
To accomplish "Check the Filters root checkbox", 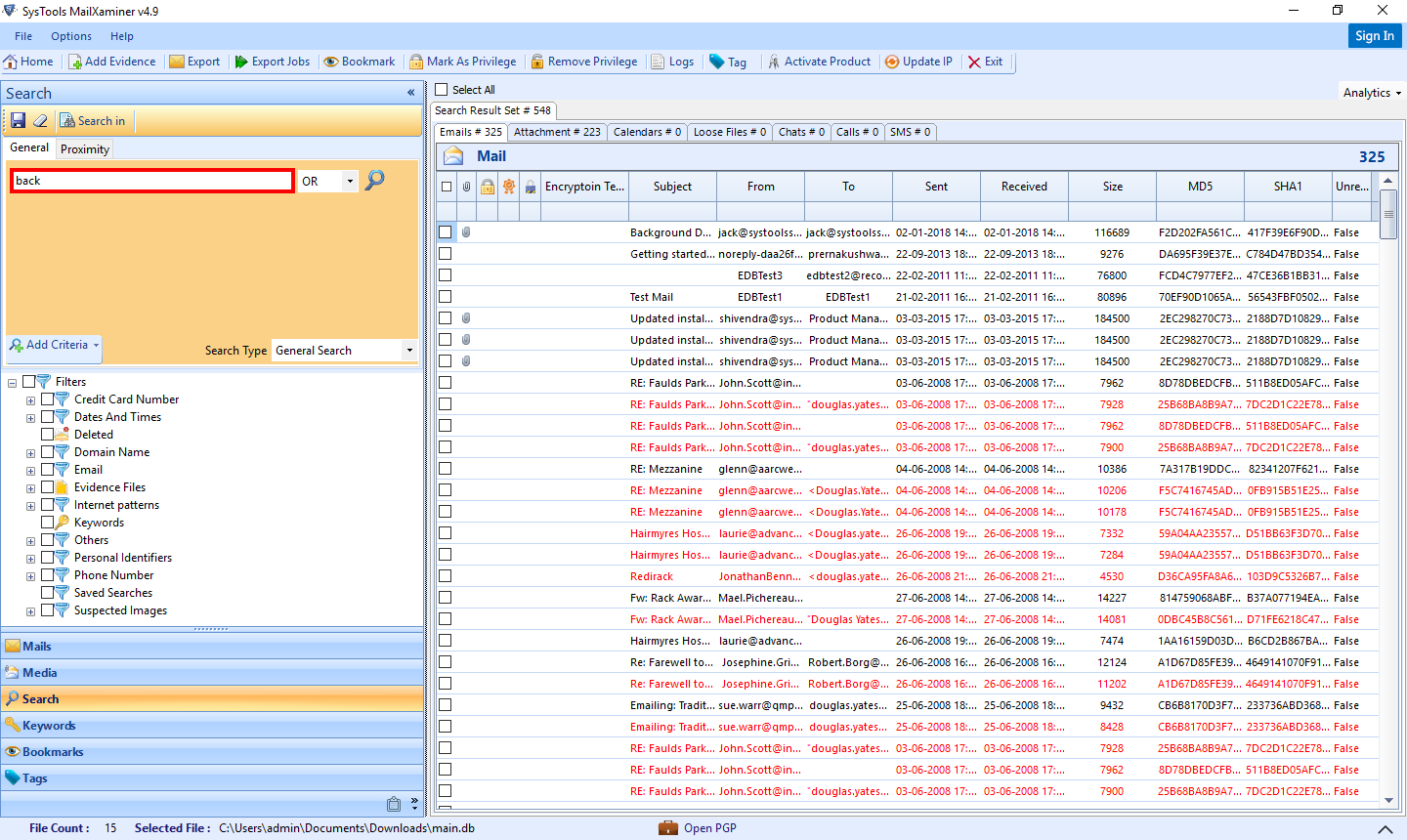I will tap(28, 382).
